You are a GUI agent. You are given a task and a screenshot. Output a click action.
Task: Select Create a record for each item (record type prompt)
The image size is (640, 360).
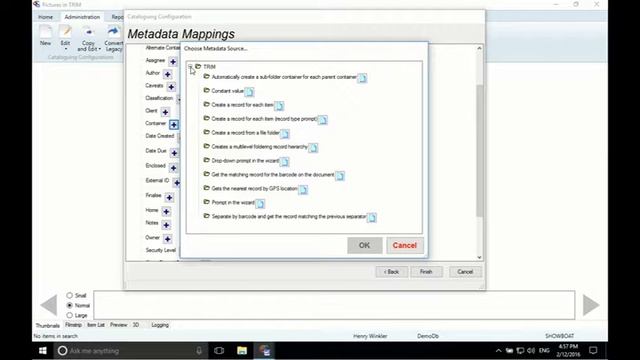pos(264,119)
